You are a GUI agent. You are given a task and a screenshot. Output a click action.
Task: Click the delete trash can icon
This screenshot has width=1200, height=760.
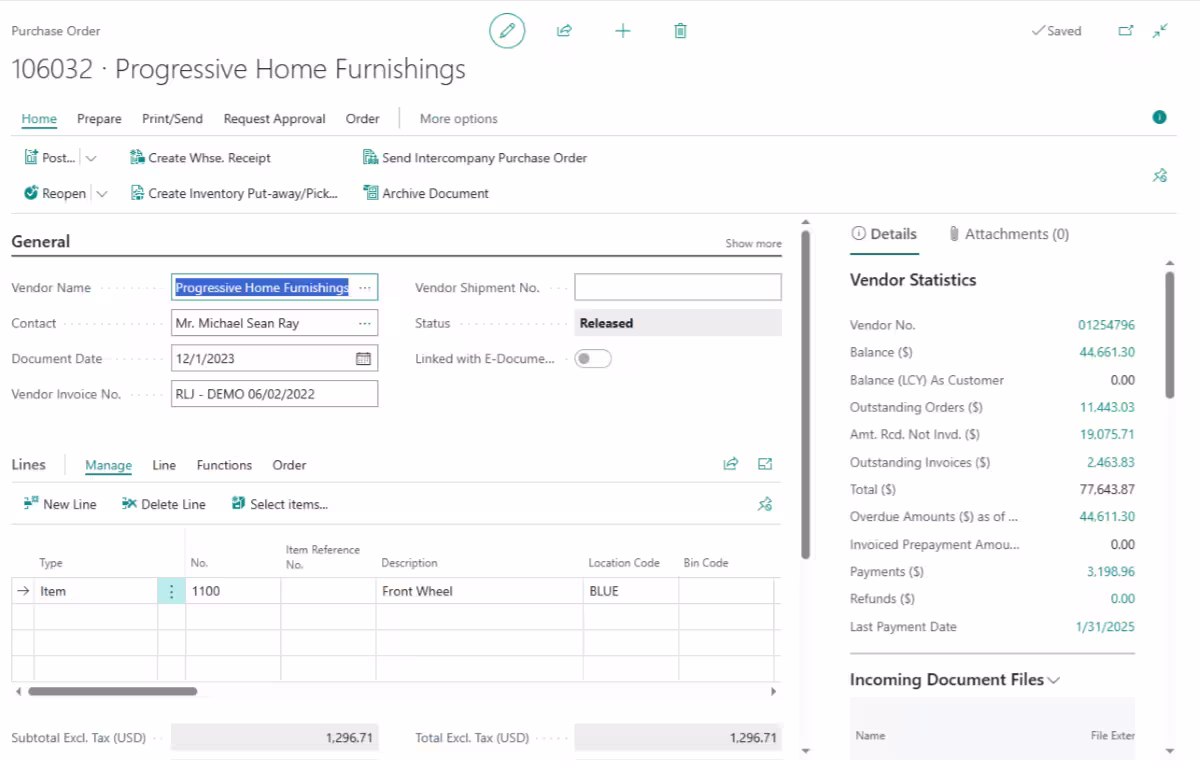(x=680, y=31)
